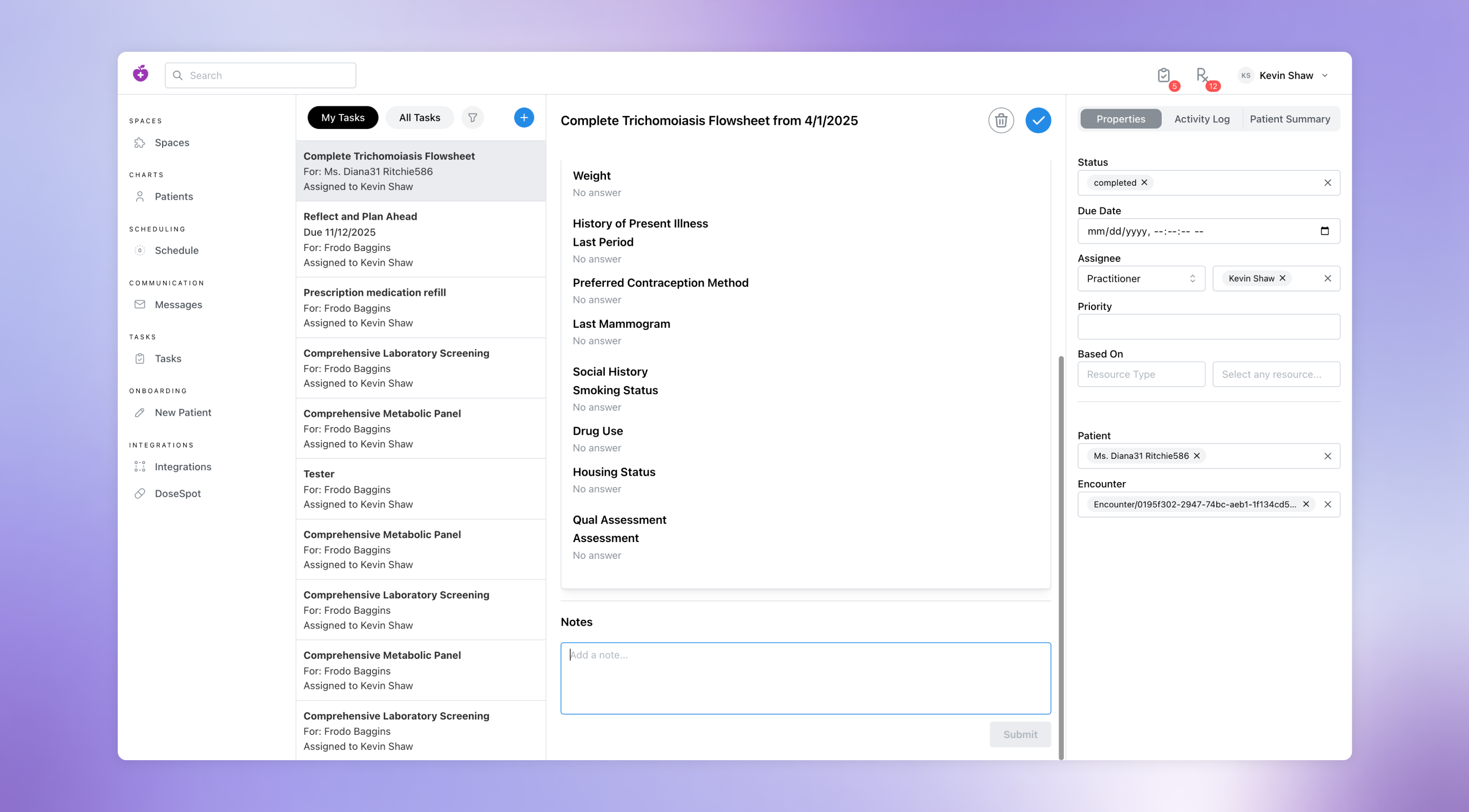The width and height of the screenshot is (1469, 812).
Task: Click the Tasks clipboard icon in sidebar
Action: (140, 358)
